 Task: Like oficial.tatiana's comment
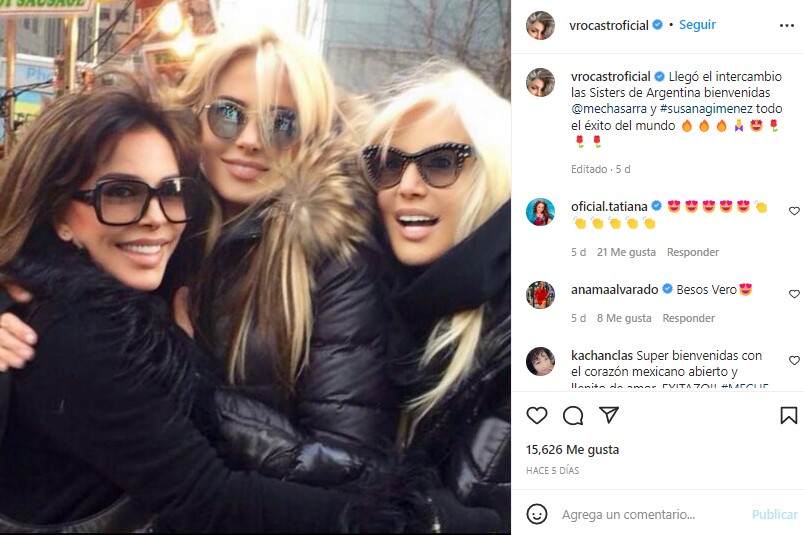click(794, 211)
